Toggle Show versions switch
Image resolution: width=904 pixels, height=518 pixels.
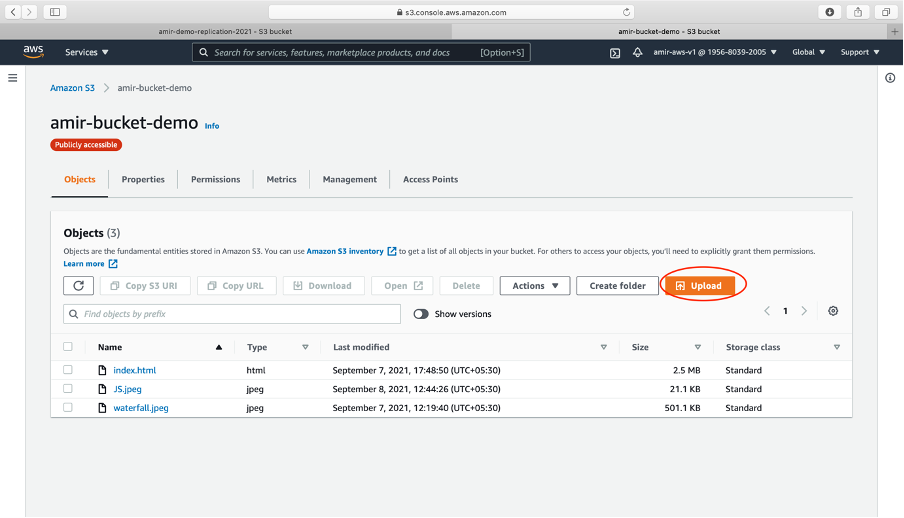[x=421, y=314]
